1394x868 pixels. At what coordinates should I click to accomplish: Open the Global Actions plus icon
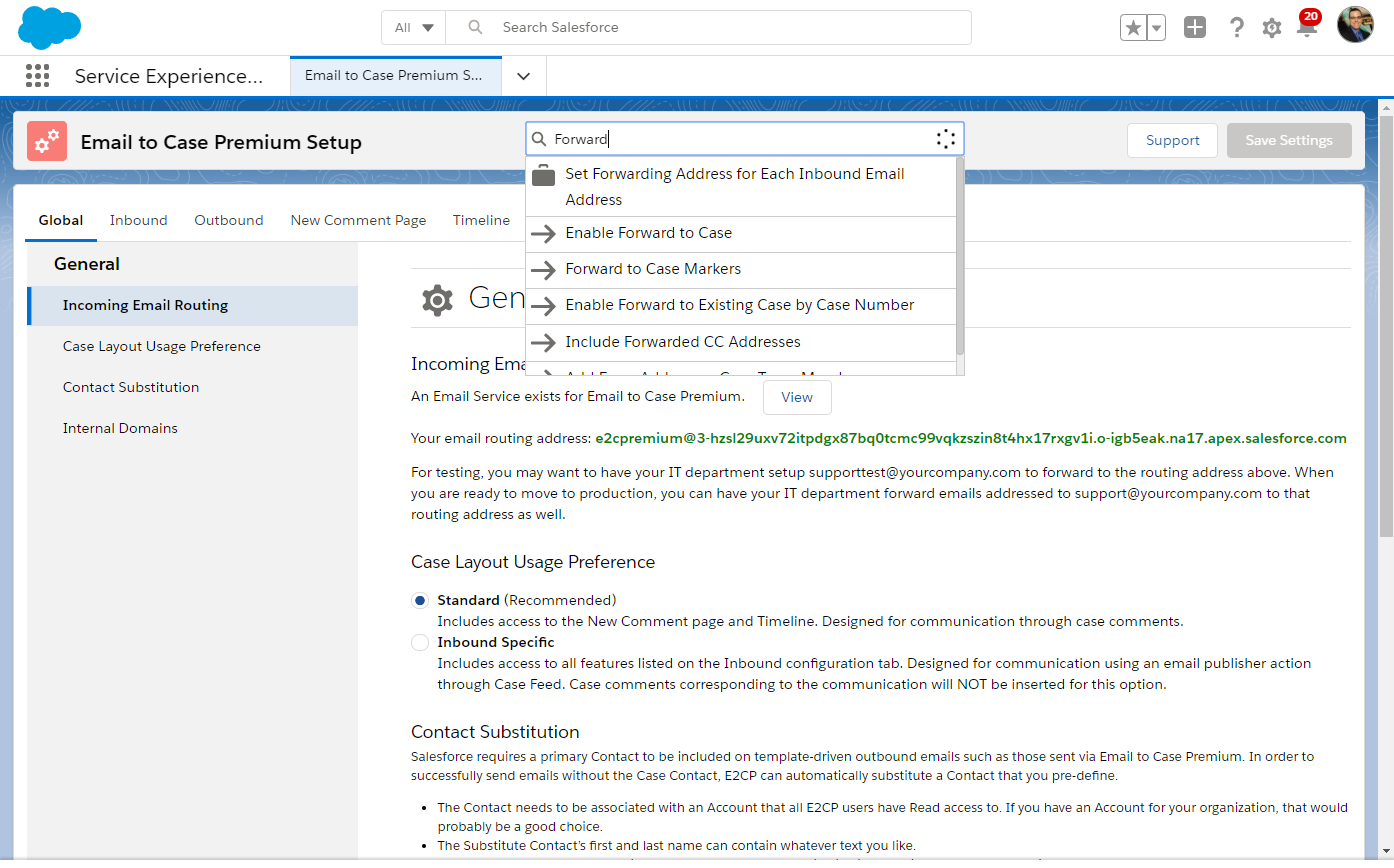click(x=1195, y=28)
